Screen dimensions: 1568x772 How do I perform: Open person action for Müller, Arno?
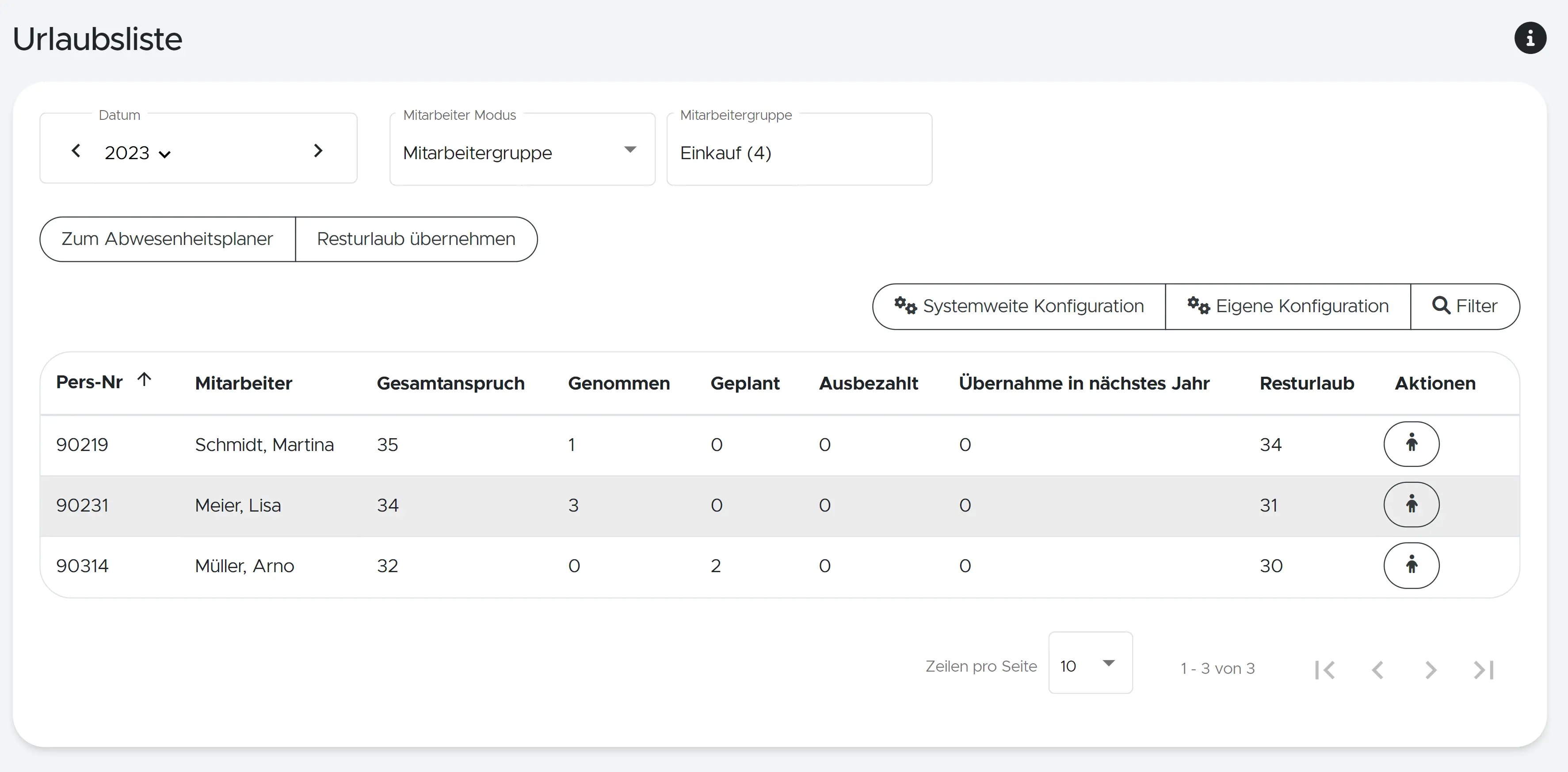(x=1411, y=566)
